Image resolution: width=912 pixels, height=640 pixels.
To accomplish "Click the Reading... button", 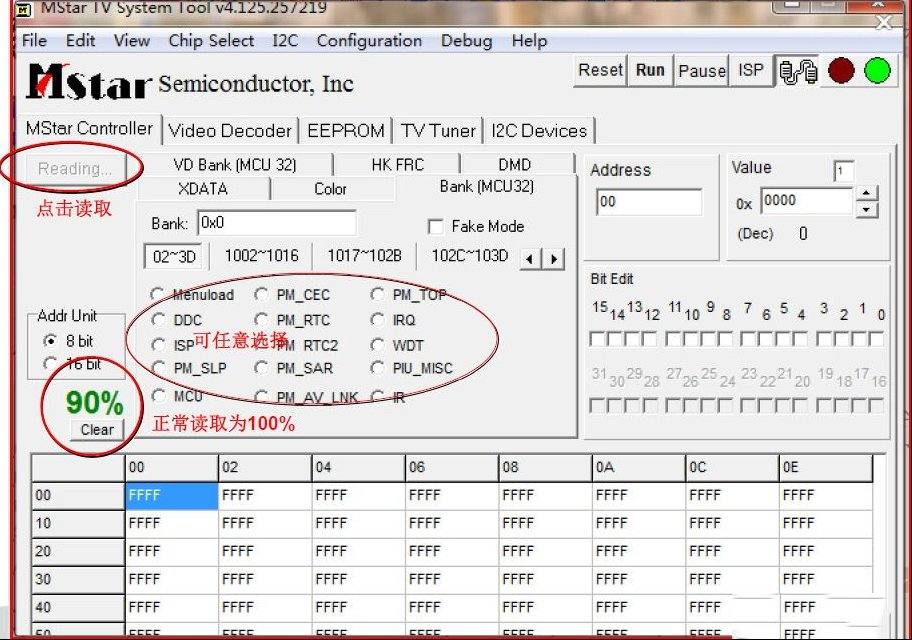I will coord(75,169).
